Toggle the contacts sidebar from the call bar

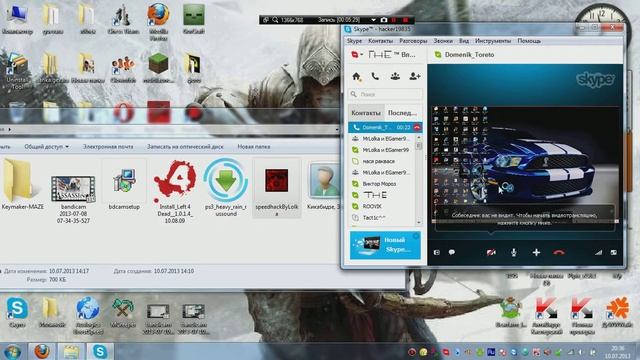pos(437,253)
